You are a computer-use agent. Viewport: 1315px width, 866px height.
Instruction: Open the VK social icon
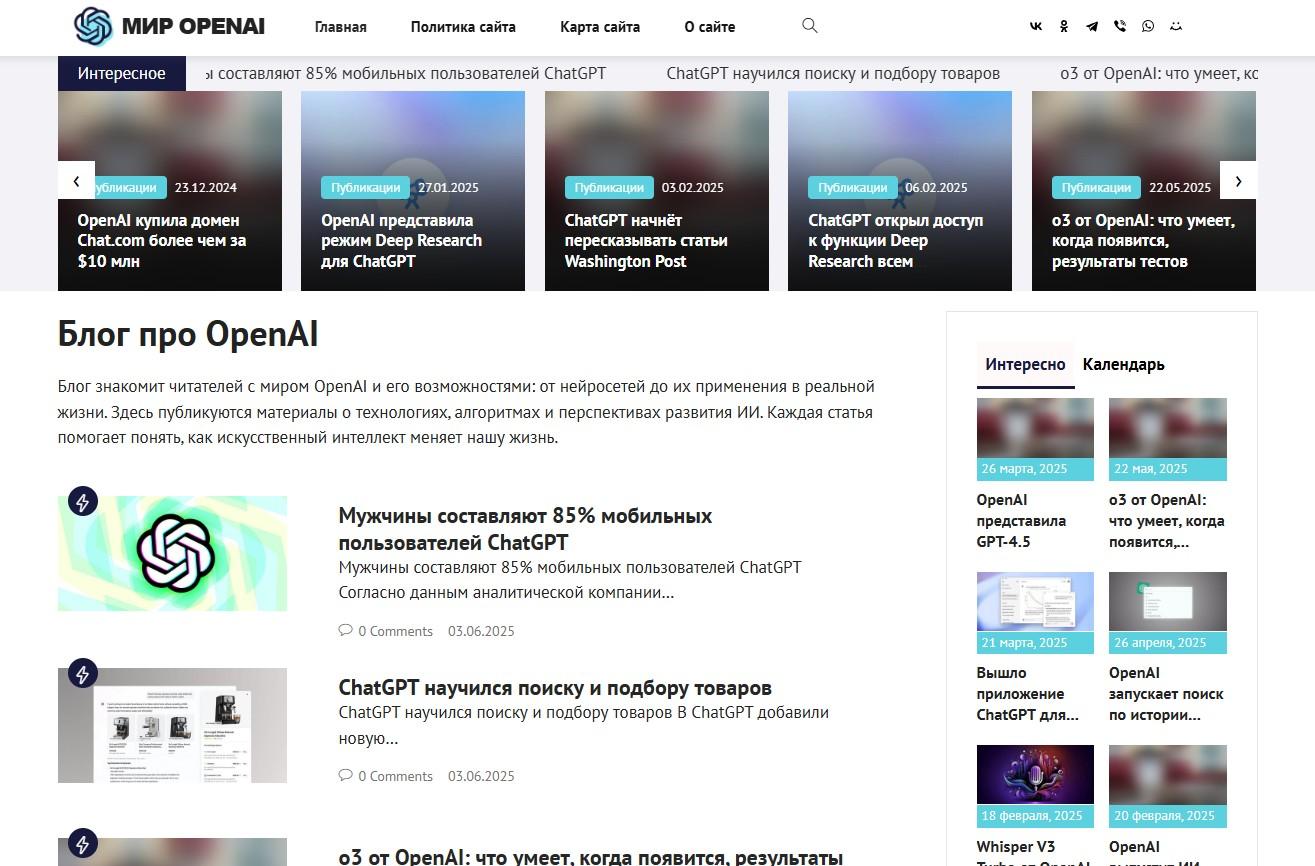coord(1036,27)
